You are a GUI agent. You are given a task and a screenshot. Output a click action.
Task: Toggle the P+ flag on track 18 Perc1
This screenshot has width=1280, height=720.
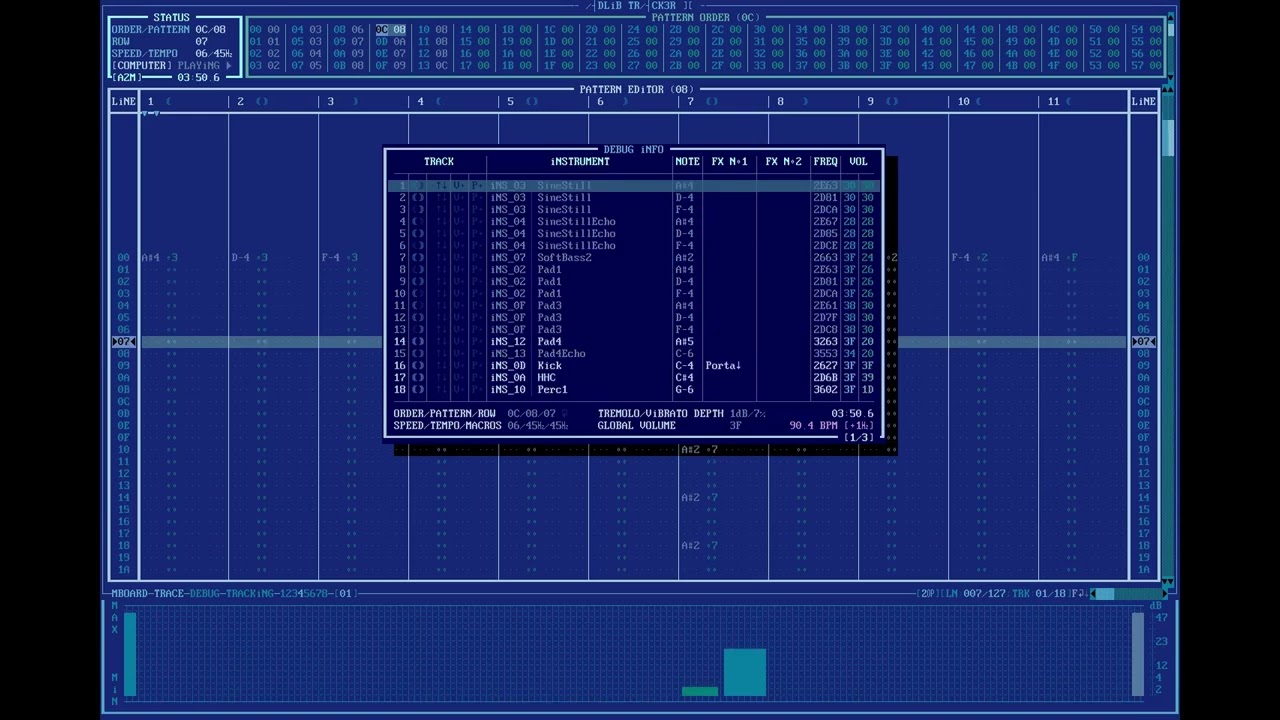click(477, 390)
